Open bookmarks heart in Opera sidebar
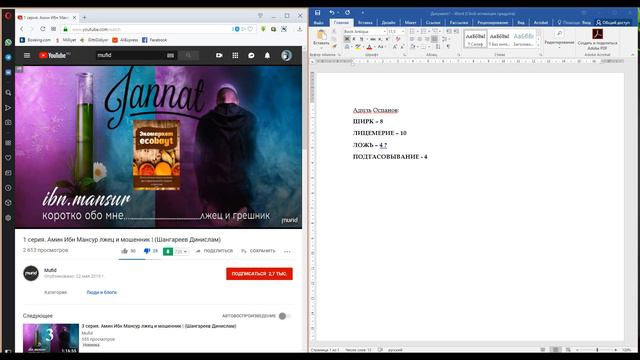Viewport: 640px width, 360px height. pos(8,158)
